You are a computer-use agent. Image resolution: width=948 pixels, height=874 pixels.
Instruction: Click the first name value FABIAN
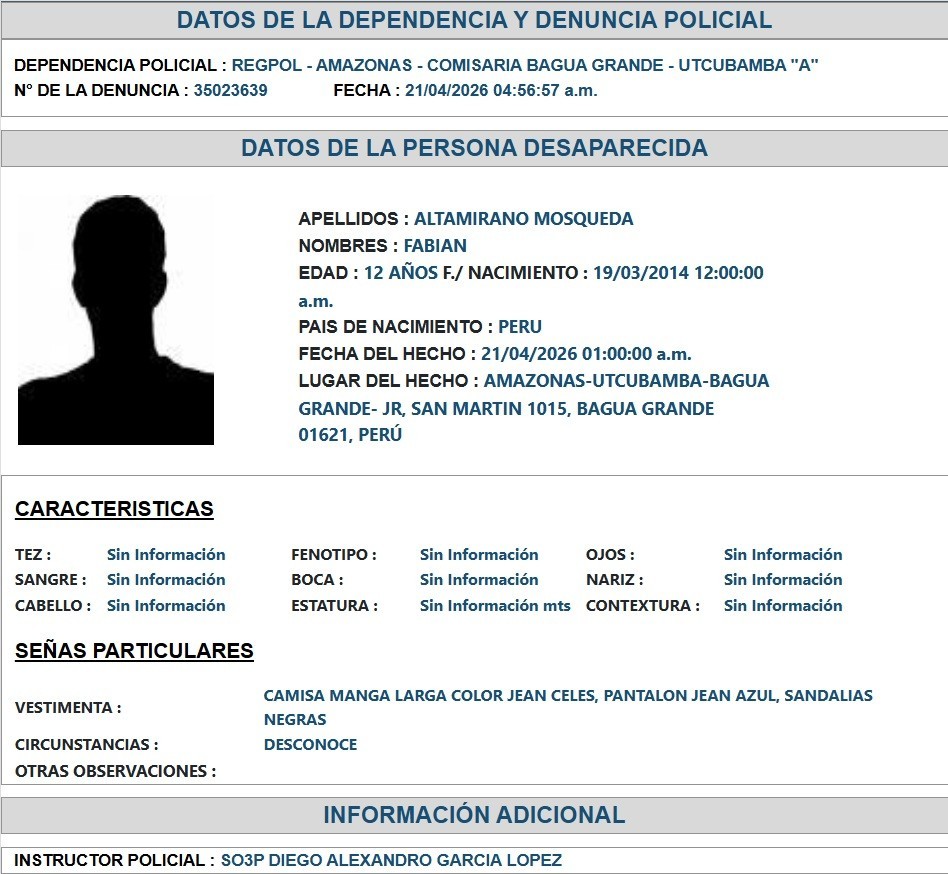435,246
